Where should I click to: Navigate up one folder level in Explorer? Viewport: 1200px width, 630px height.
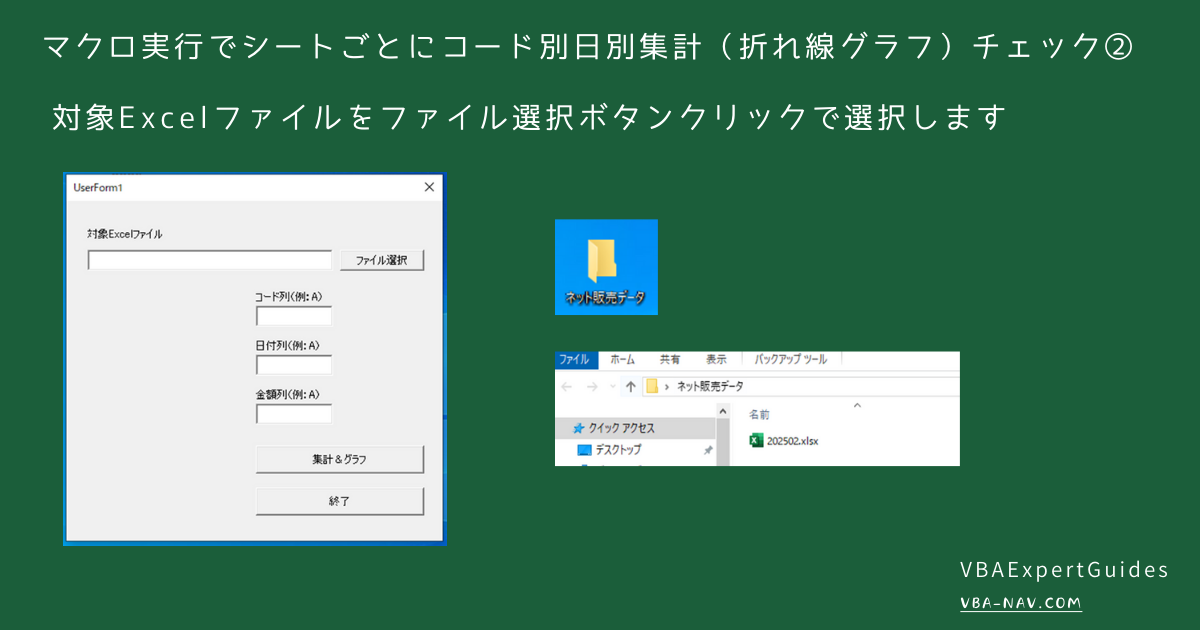pos(631,384)
